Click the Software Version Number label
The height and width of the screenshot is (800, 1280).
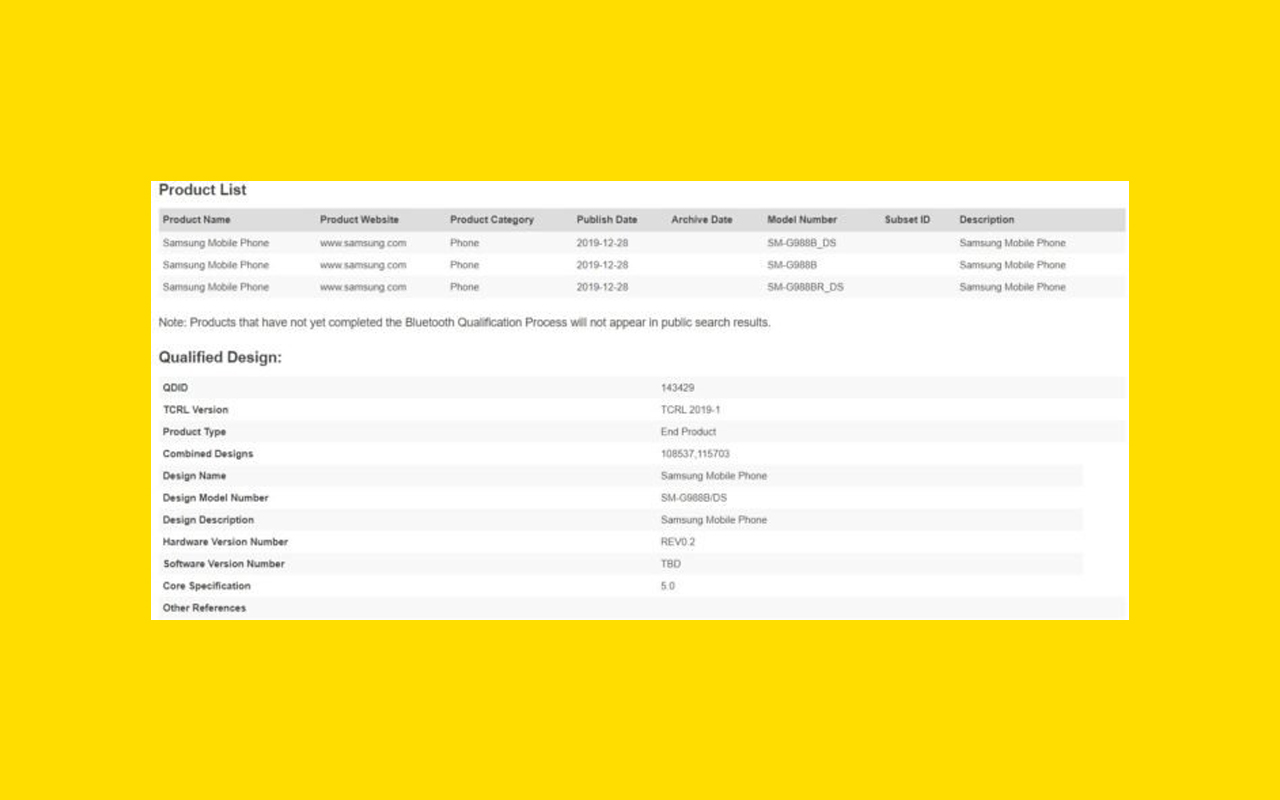224,564
